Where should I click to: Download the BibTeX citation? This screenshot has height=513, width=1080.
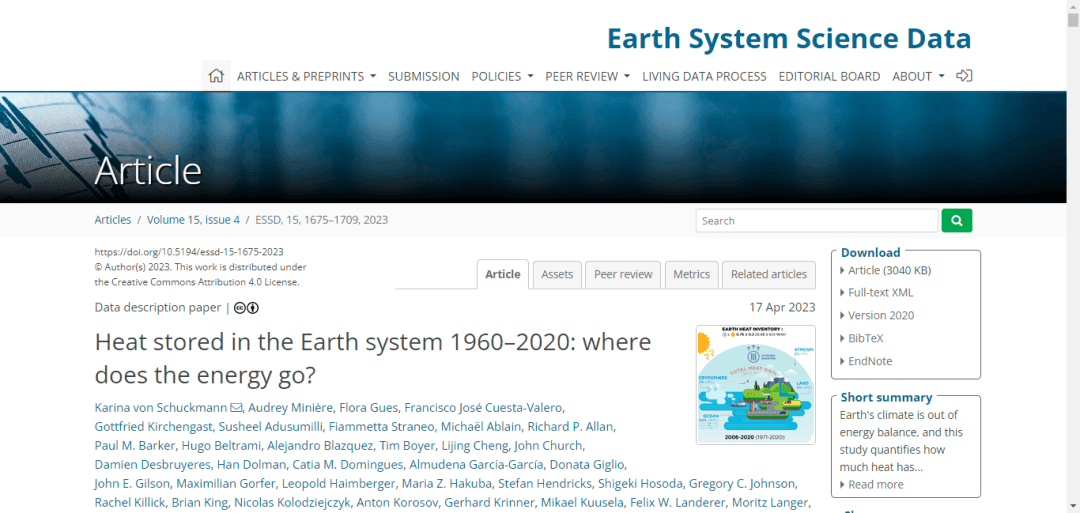tap(869, 338)
